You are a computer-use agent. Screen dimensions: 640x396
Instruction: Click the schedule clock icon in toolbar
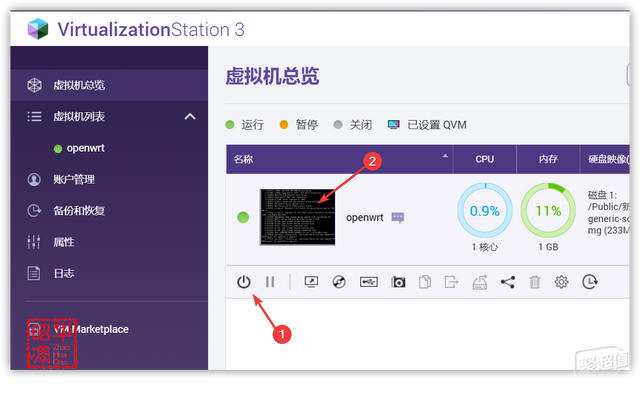coord(590,282)
